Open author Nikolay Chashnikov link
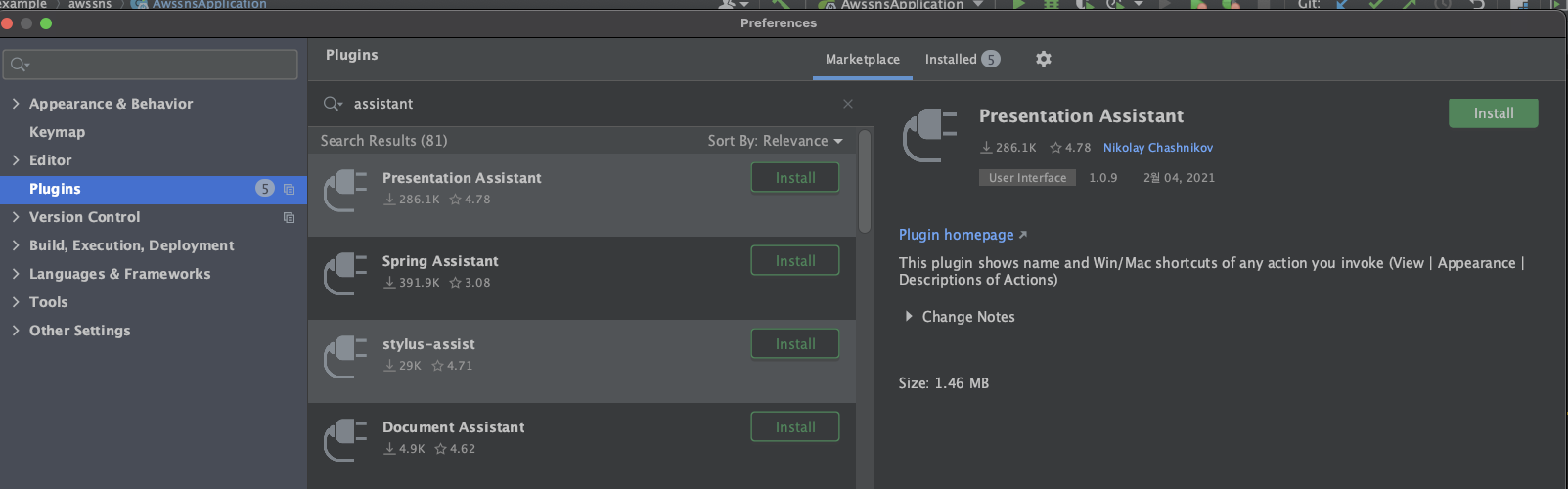This screenshot has height=489, width=1568. pos(1158,148)
